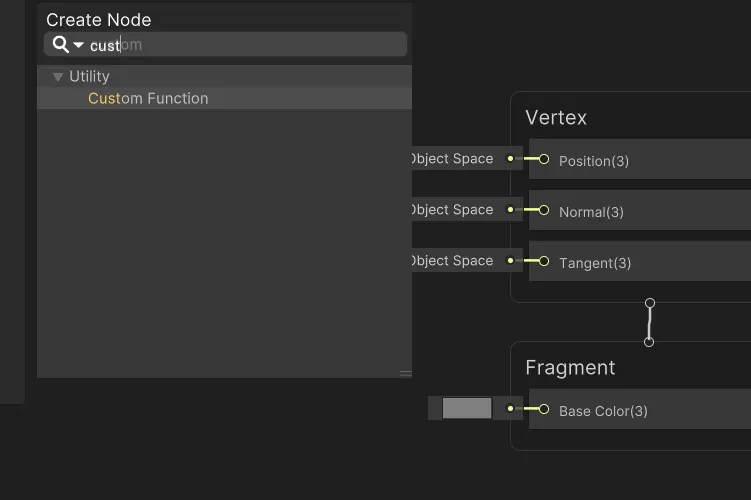751x500 pixels.
Task: Click the Normal(3) input port circle
Action: pyautogui.click(x=544, y=210)
